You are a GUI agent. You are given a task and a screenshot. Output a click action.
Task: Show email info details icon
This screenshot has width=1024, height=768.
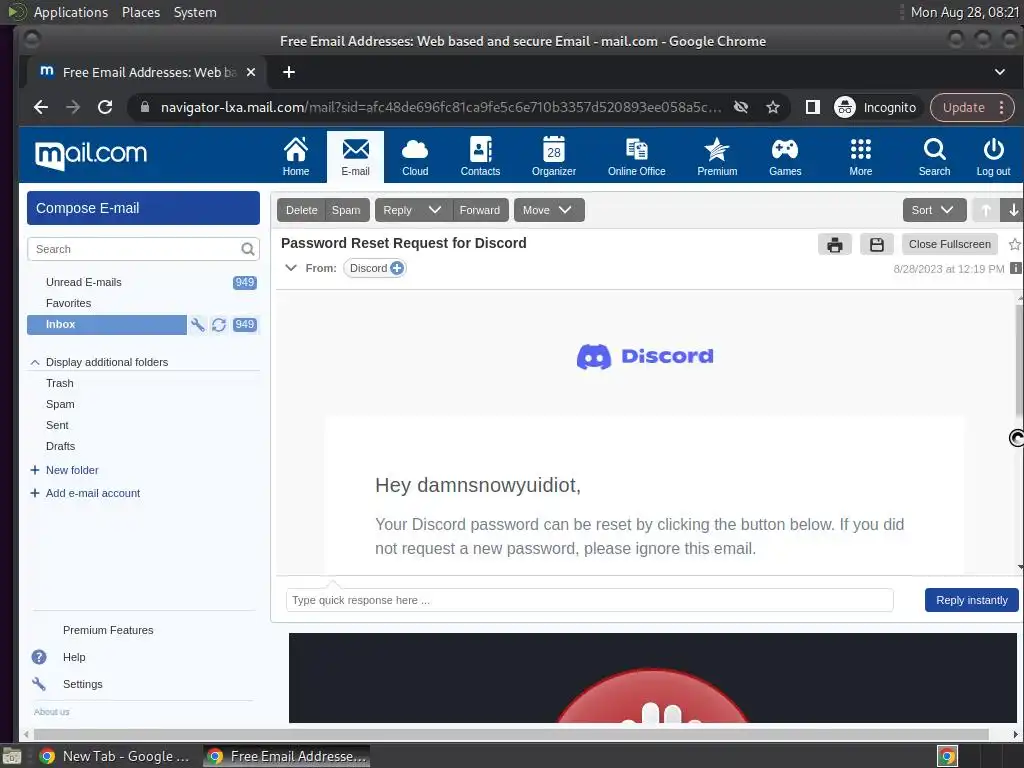point(1016,268)
